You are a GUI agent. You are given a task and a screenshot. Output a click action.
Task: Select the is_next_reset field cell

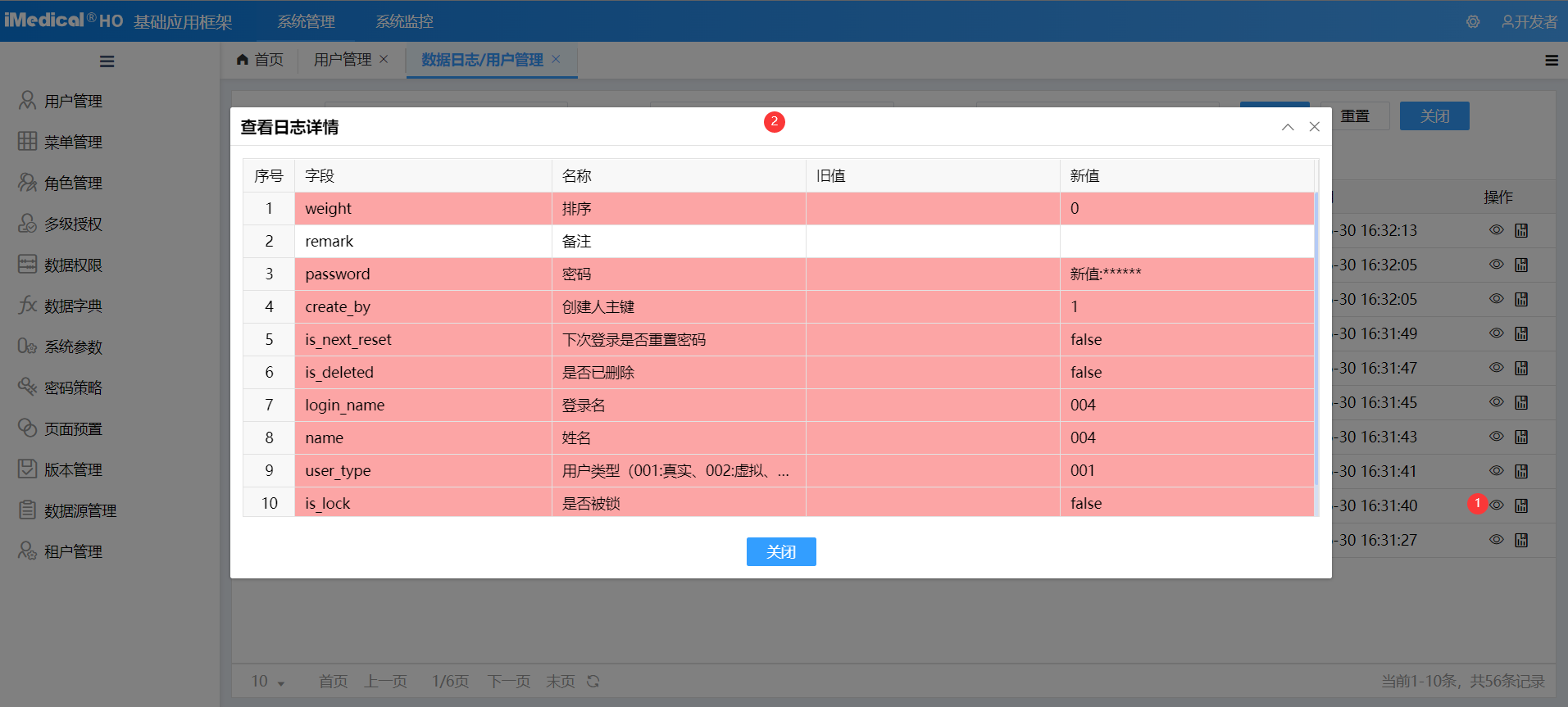click(423, 340)
